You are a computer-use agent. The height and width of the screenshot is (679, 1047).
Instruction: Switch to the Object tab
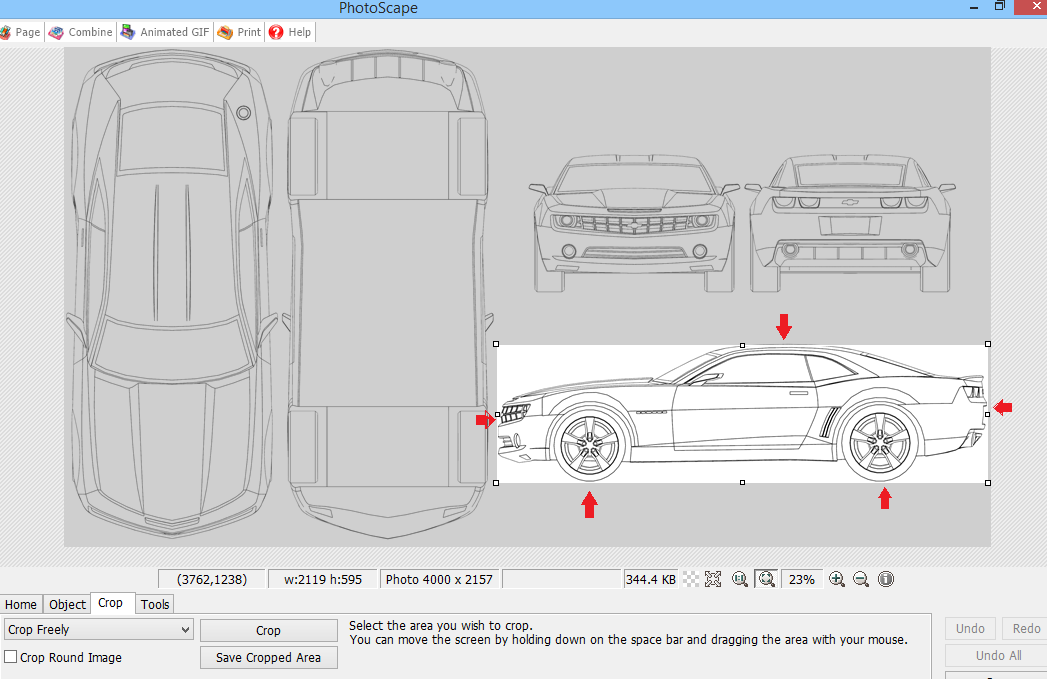pos(66,604)
